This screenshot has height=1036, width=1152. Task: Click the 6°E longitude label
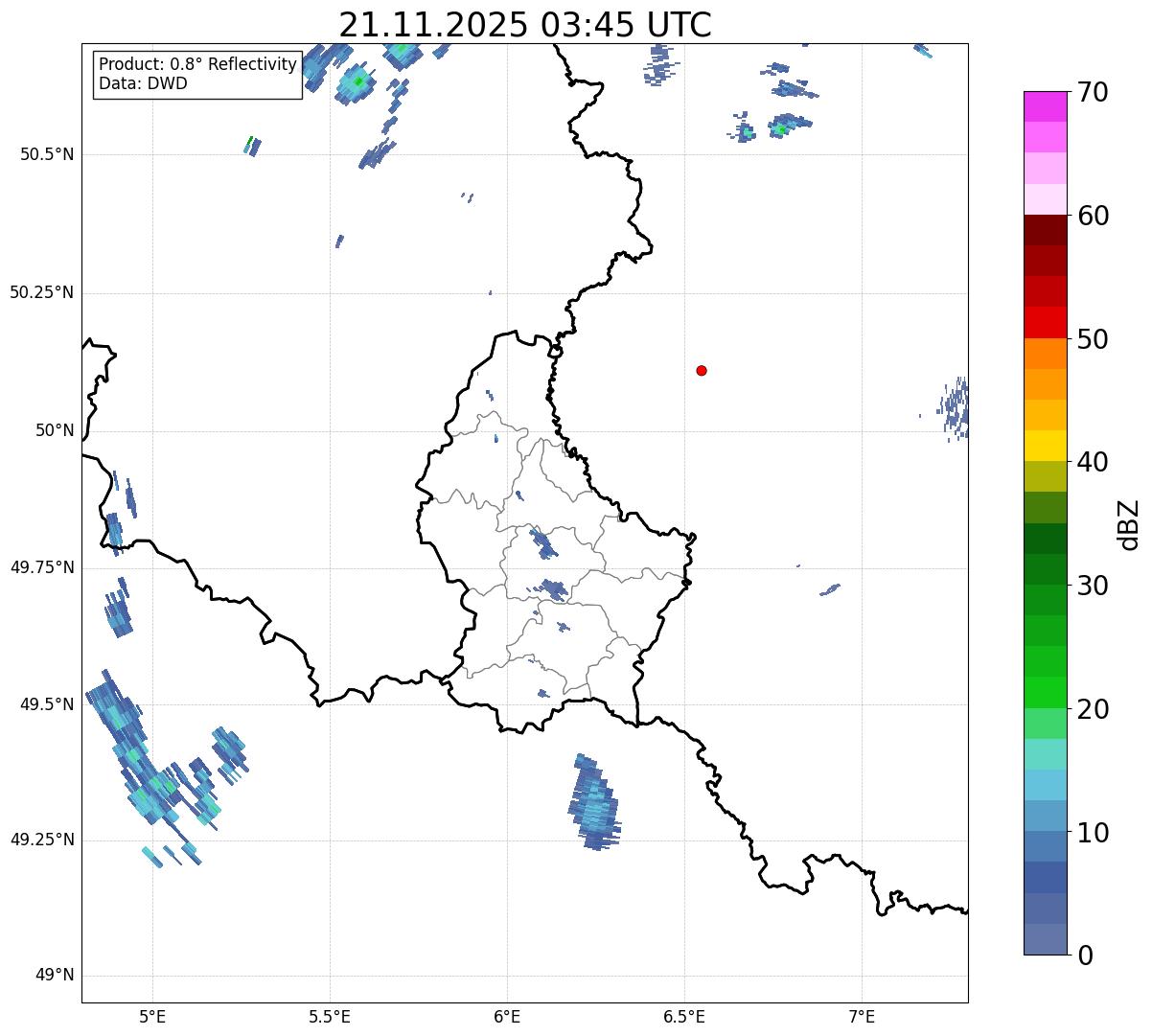coord(507,1016)
